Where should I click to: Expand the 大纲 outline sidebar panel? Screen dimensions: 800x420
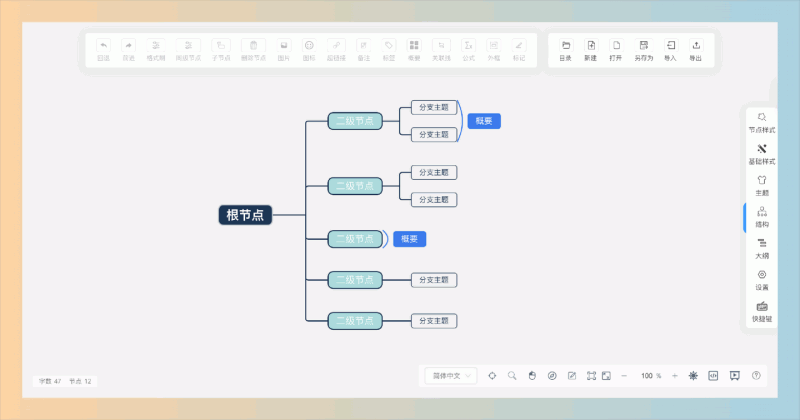click(x=762, y=249)
